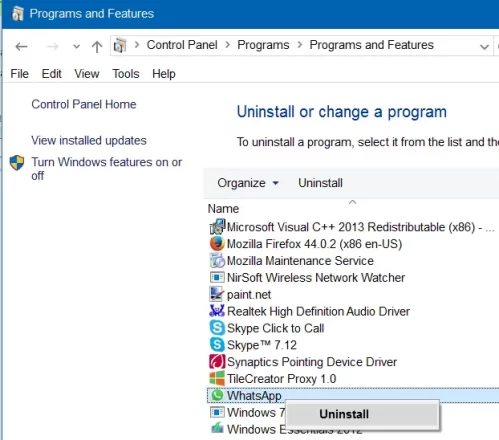Click the WhatsApp green icon
This screenshot has height=440, width=499.
point(217,395)
